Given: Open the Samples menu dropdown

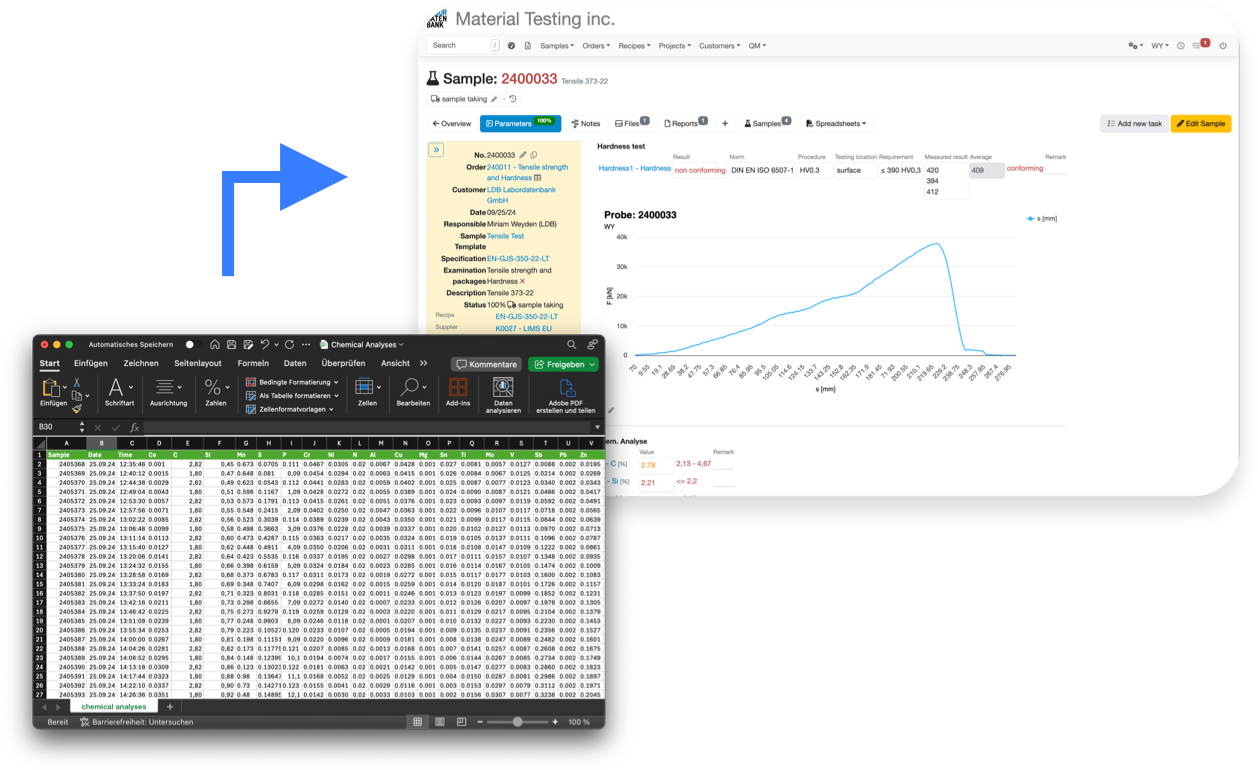Looking at the screenshot, I should [557, 45].
